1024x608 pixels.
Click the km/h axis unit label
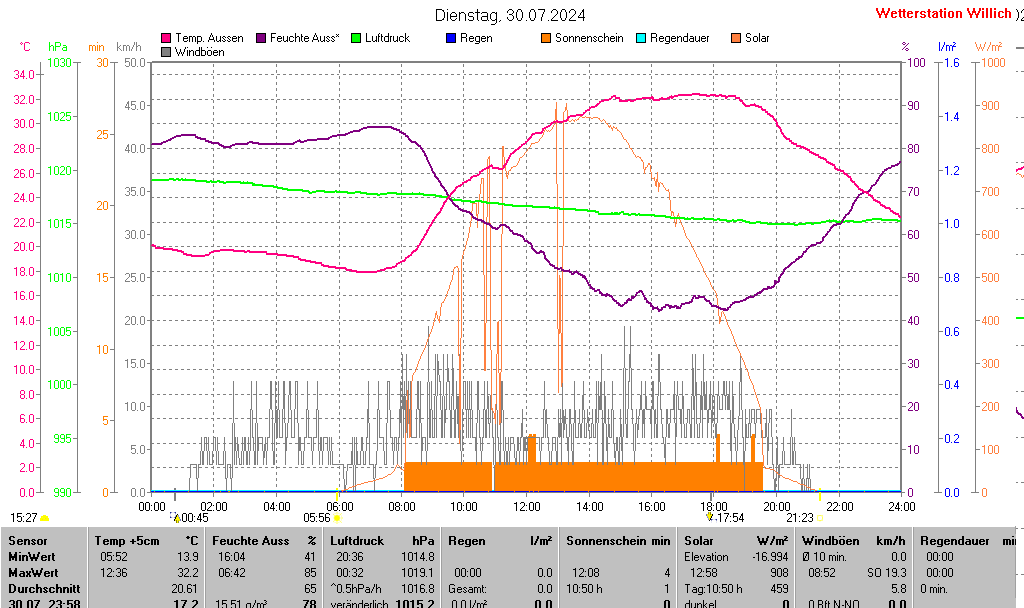129,47
